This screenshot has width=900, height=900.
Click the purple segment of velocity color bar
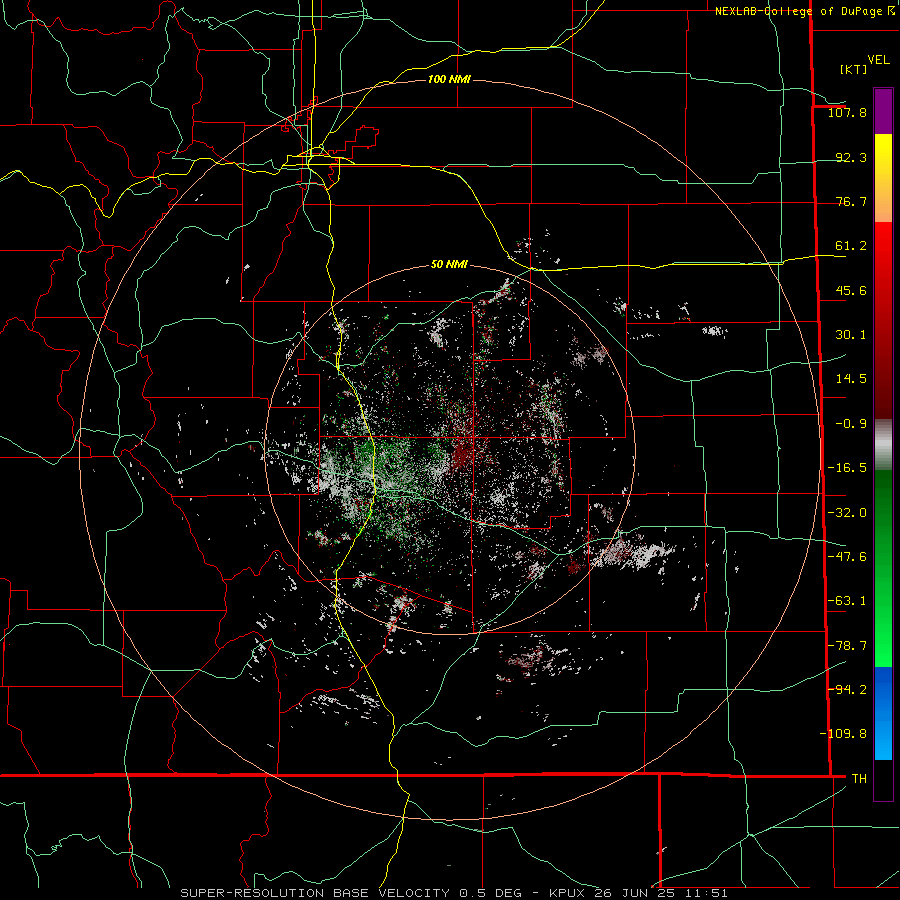point(883,112)
